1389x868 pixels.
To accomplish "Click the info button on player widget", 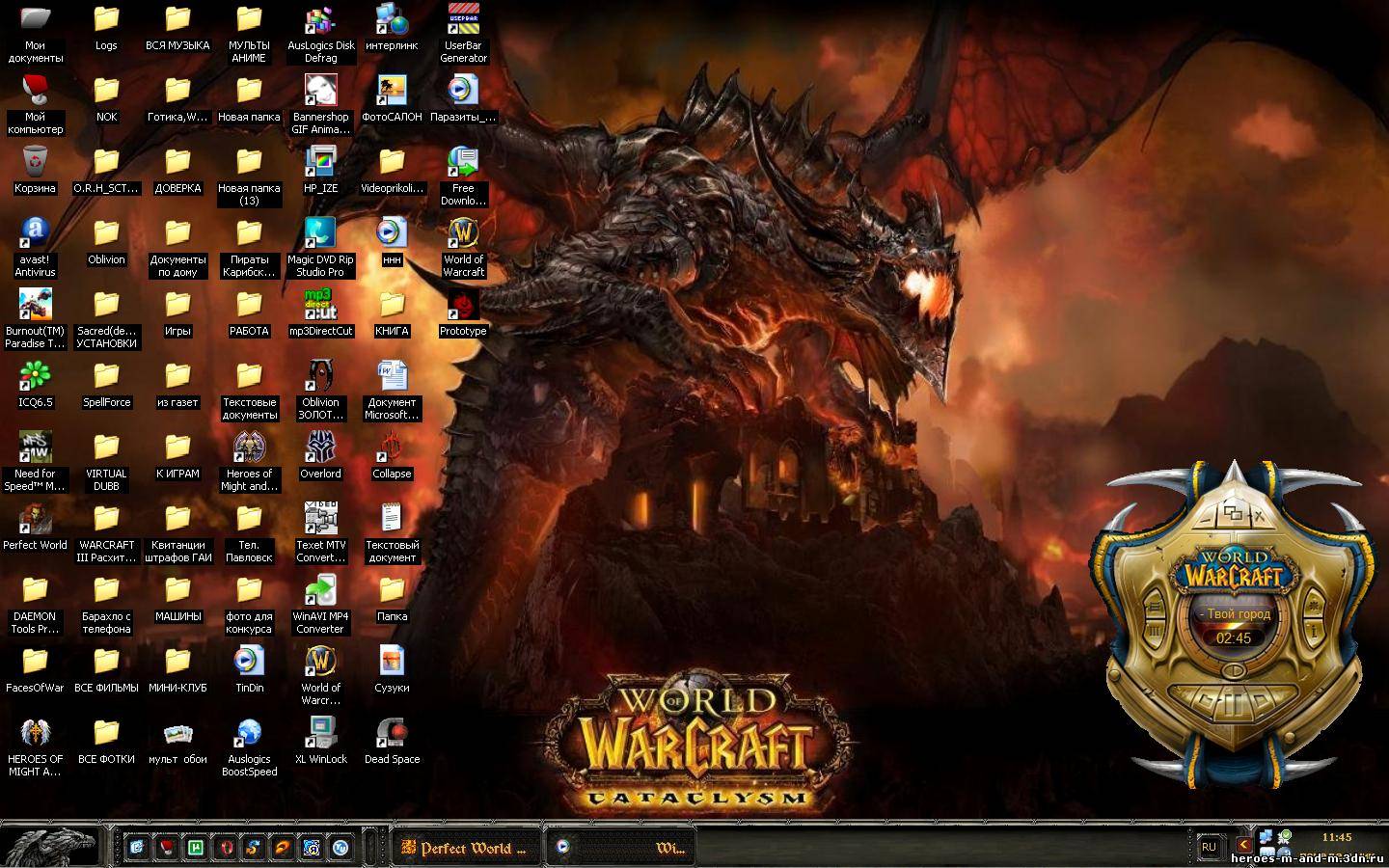I will click(1312, 630).
